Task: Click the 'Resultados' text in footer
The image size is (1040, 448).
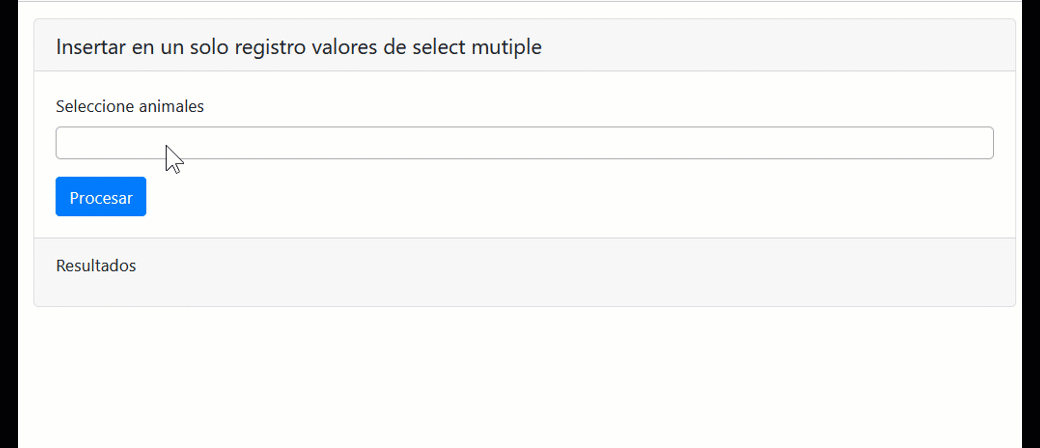Action: tap(96, 265)
